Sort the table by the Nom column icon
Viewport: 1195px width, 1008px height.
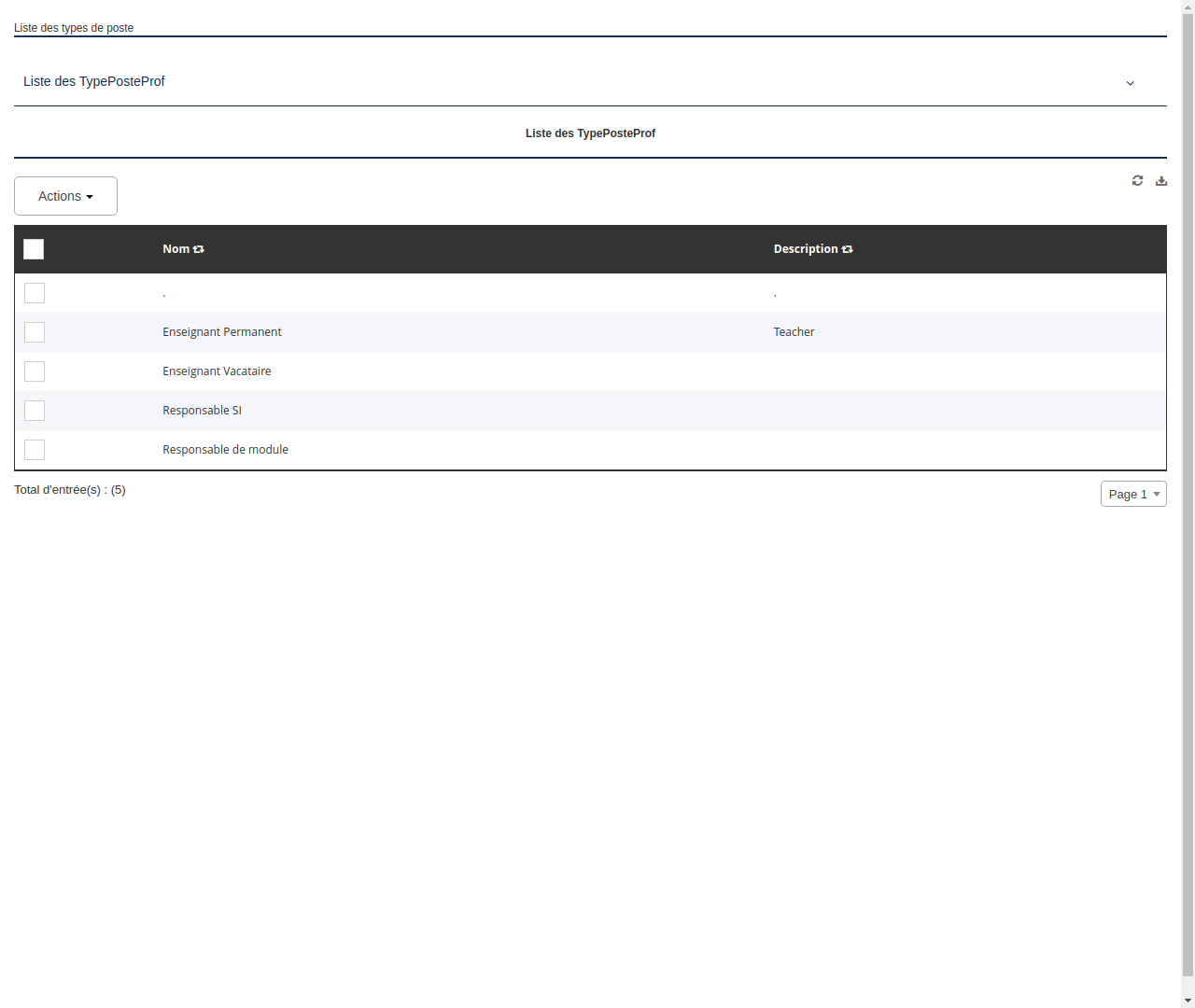(x=198, y=249)
